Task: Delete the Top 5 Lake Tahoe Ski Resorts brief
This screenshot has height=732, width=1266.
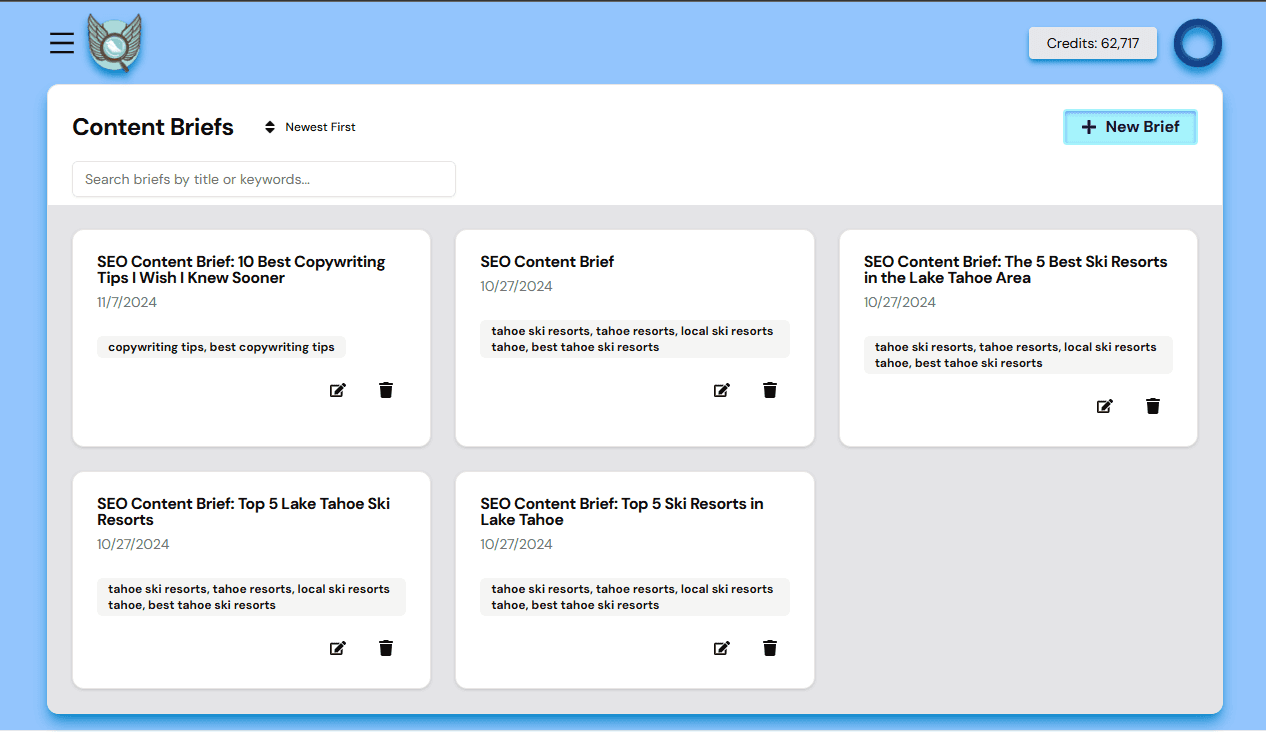Action: 385,648
